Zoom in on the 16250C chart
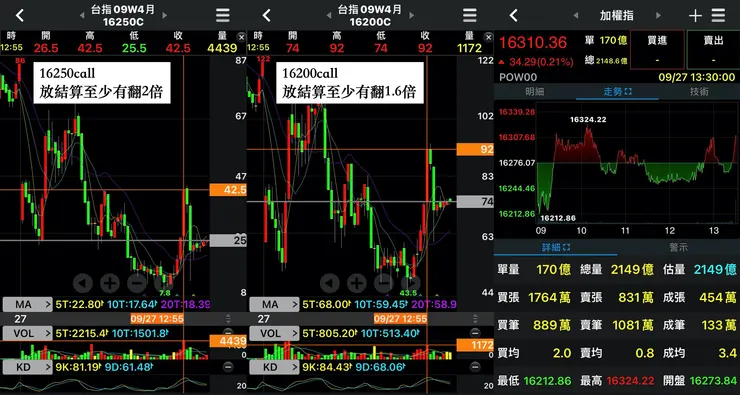Image resolution: width=740 pixels, height=395 pixels. tap(109, 283)
